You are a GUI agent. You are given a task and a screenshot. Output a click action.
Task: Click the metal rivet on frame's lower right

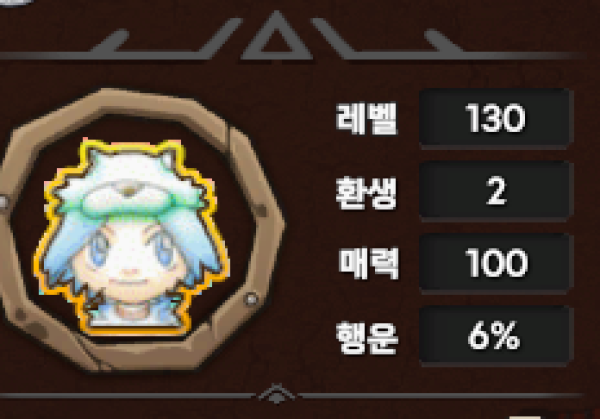tap(251, 299)
